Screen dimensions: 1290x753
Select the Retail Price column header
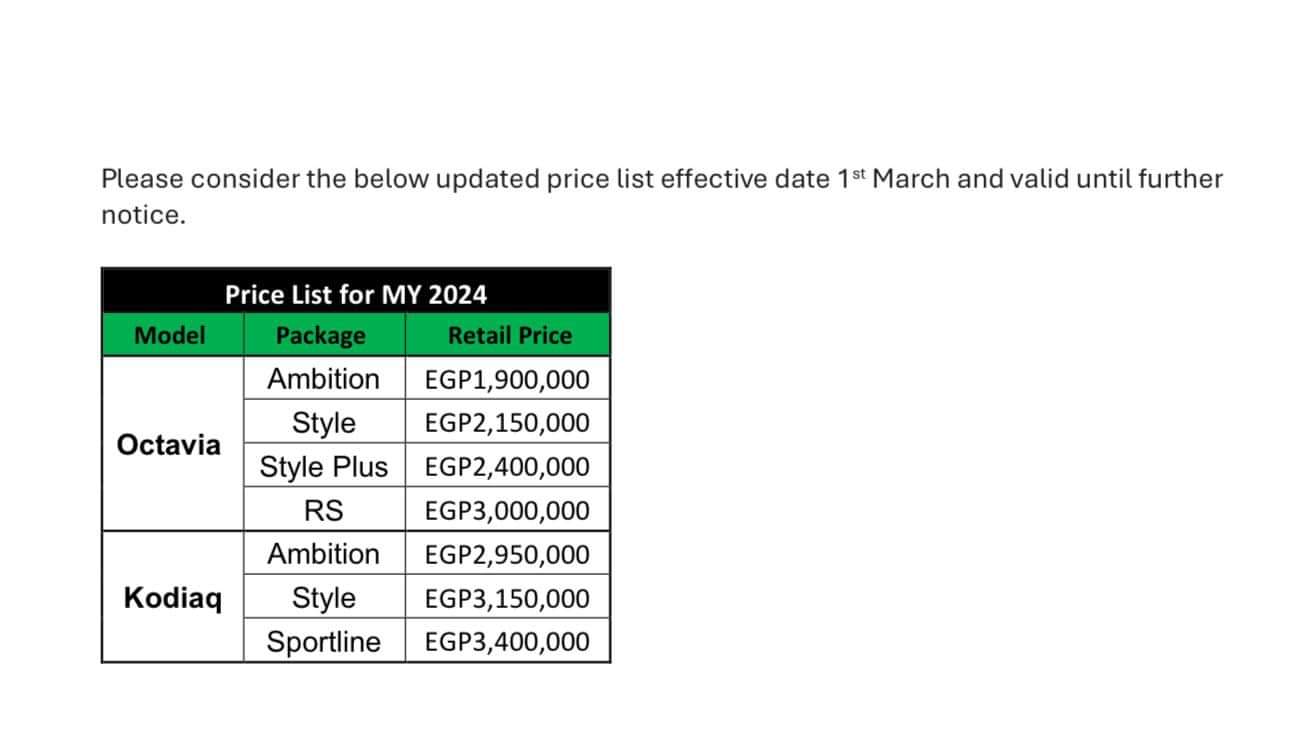coord(509,336)
